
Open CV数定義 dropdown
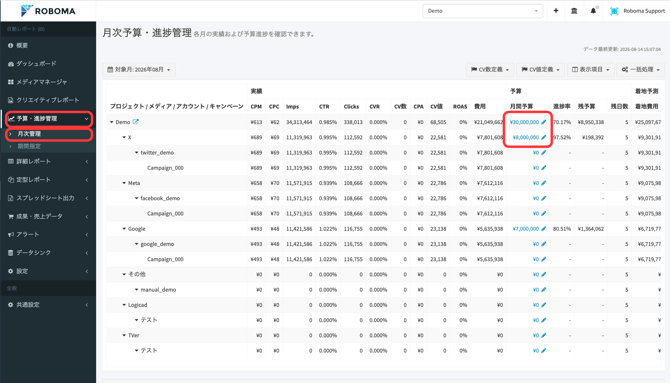[x=490, y=70]
